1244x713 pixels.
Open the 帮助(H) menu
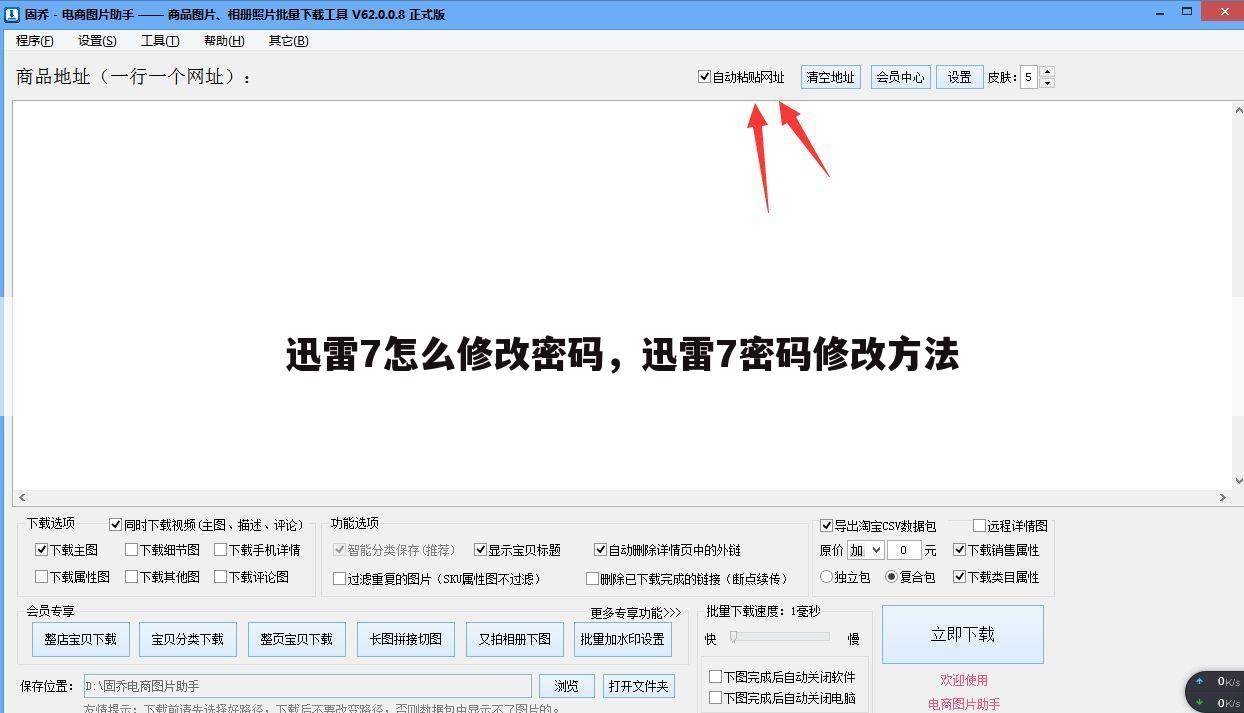coord(223,41)
